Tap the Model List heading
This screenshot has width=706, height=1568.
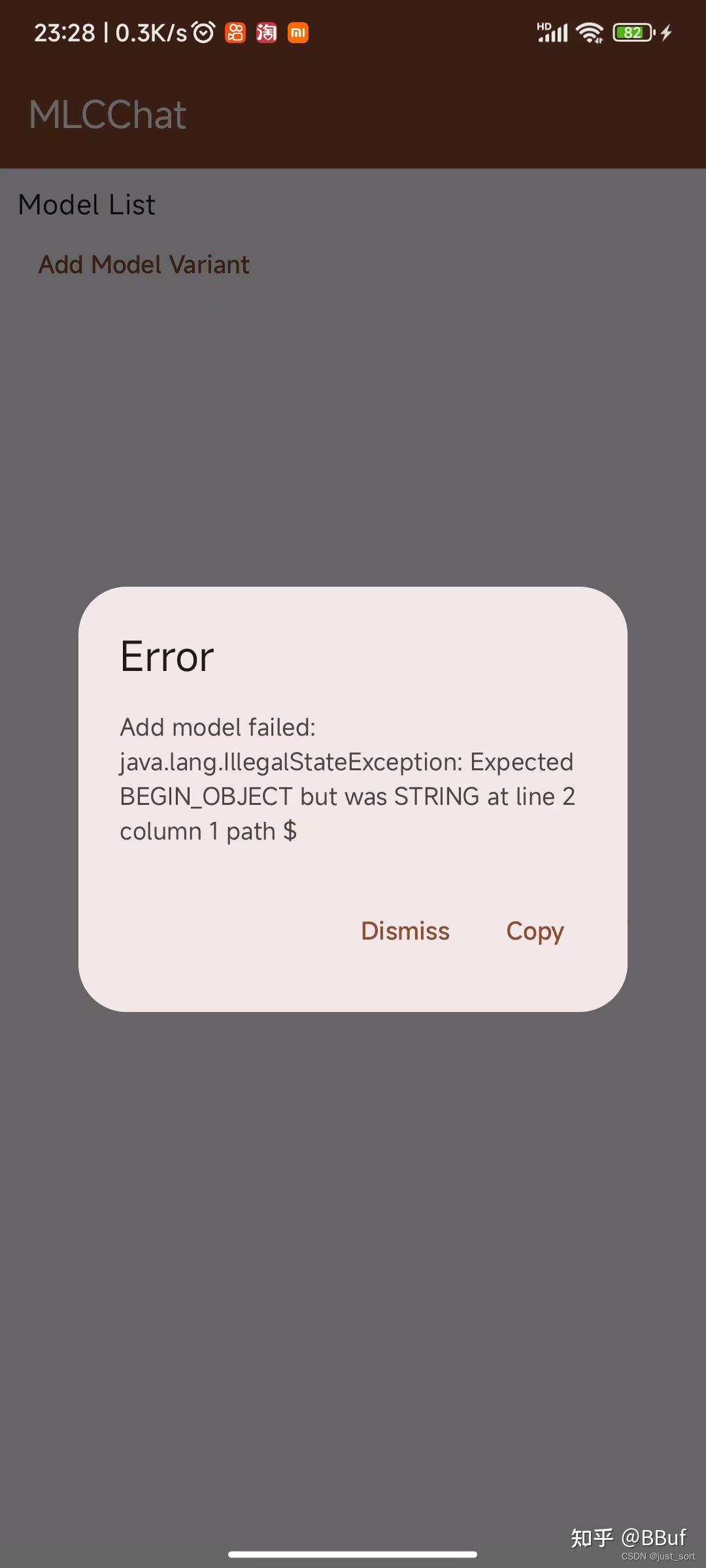click(87, 204)
